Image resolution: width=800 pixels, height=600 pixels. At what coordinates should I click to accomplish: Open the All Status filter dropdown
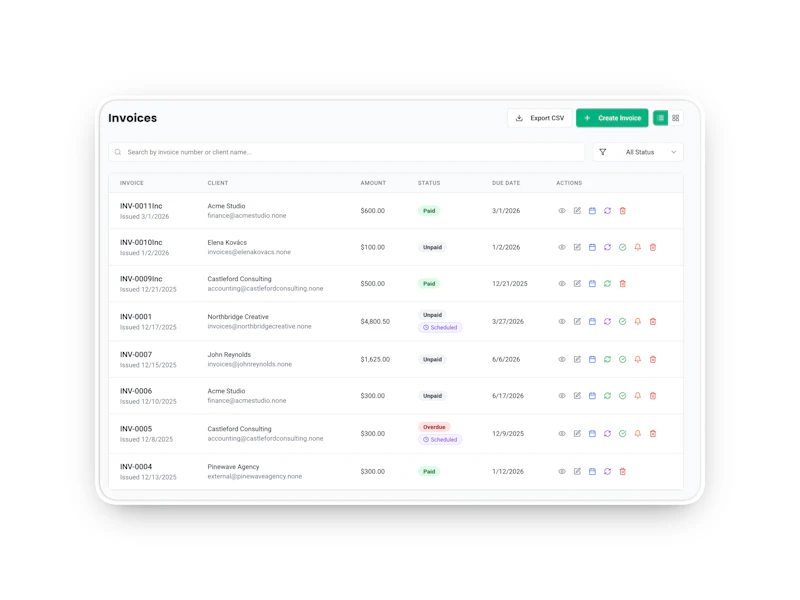638,152
